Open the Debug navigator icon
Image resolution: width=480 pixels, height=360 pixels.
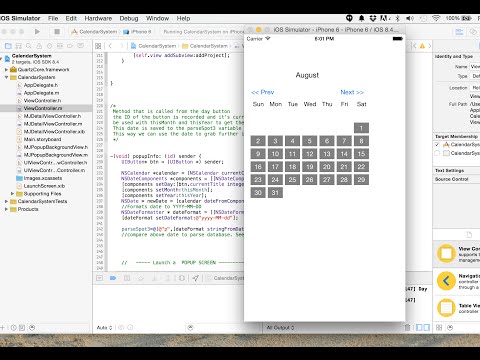click(60, 46)
